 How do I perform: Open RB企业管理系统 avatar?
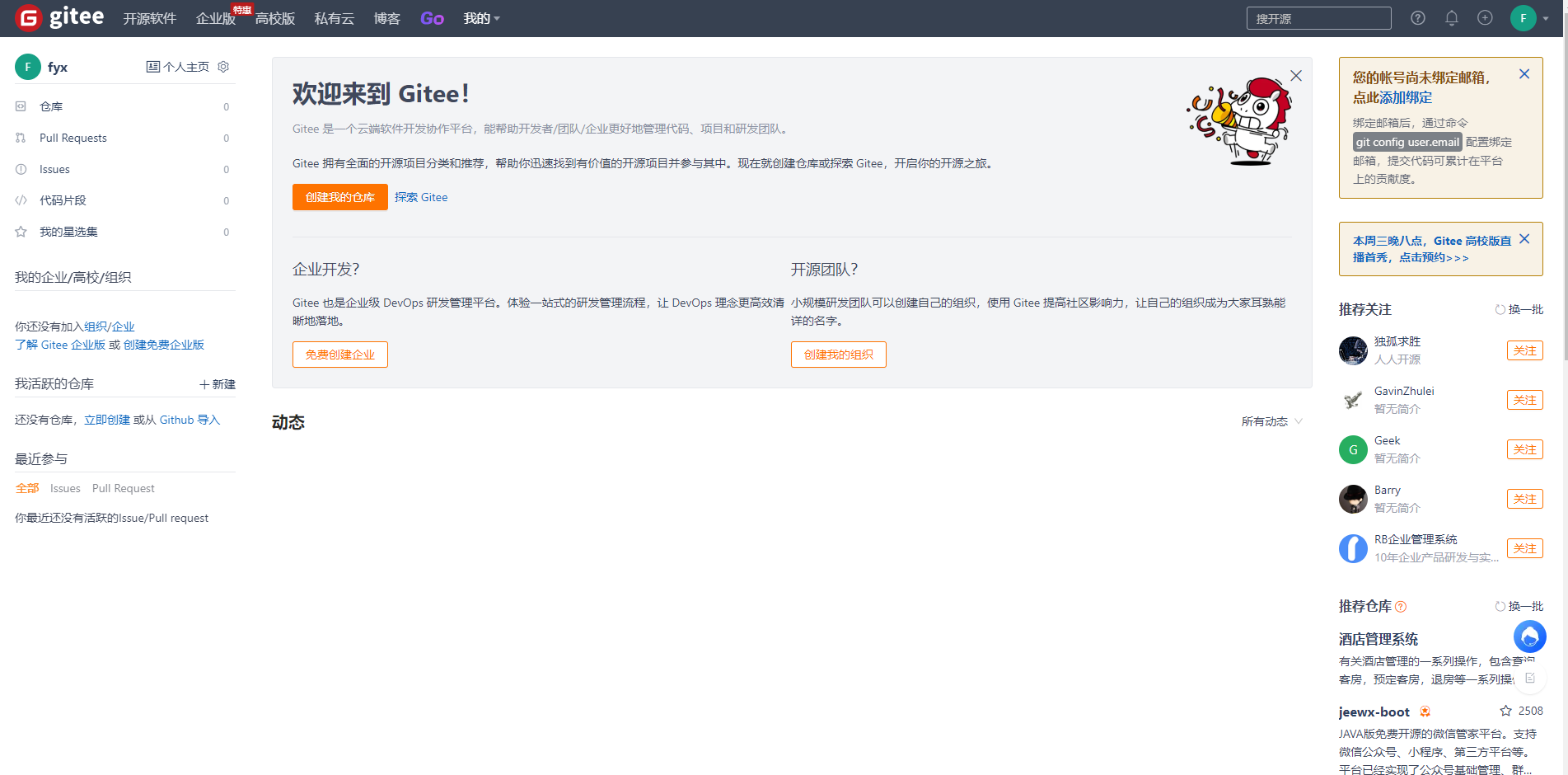[1353, 548]
